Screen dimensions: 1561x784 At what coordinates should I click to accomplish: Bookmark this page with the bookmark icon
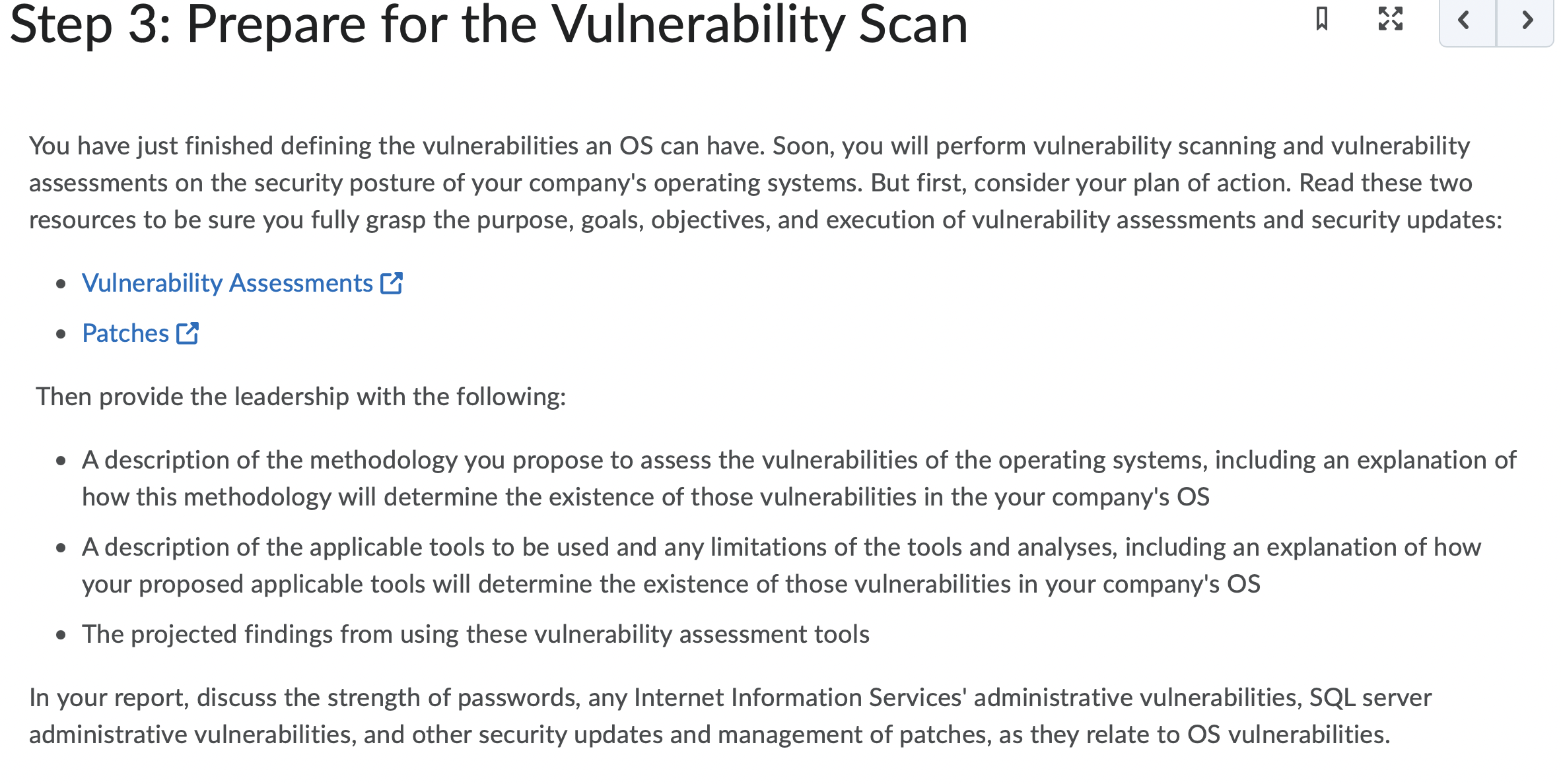[1321, 18]
